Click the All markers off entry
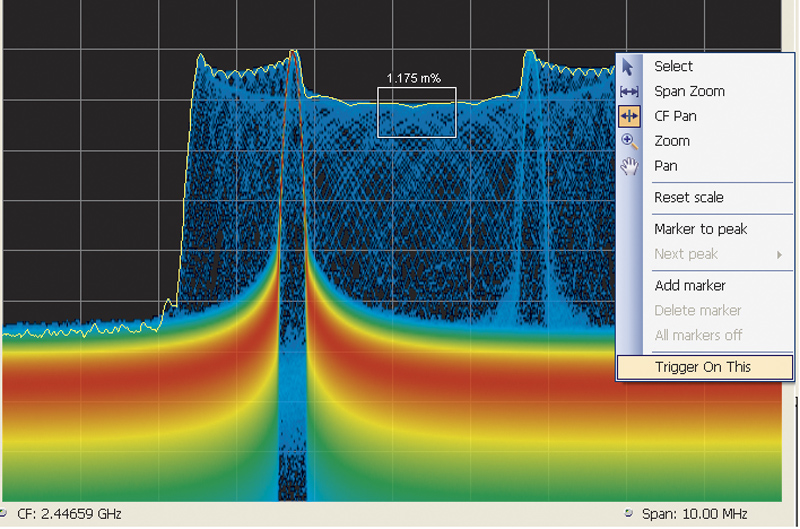This screenshot has height=529, width=800. 697,336
